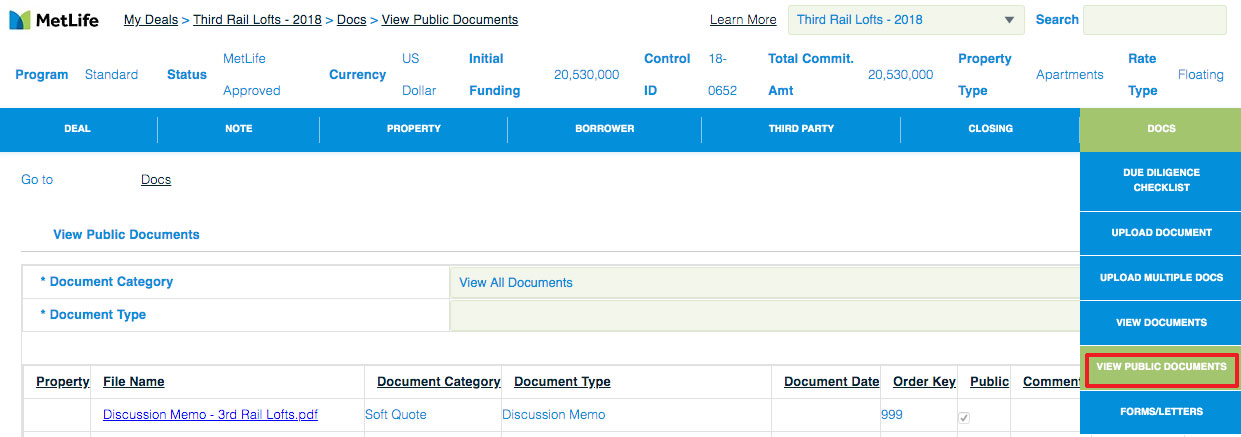
Task: Click the Standard program value
Action: tap(111, 75)
